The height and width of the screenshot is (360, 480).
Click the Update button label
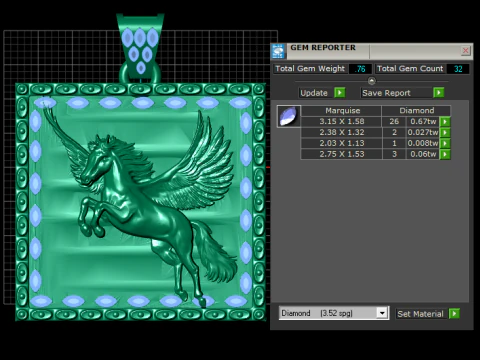pos(314,93)
